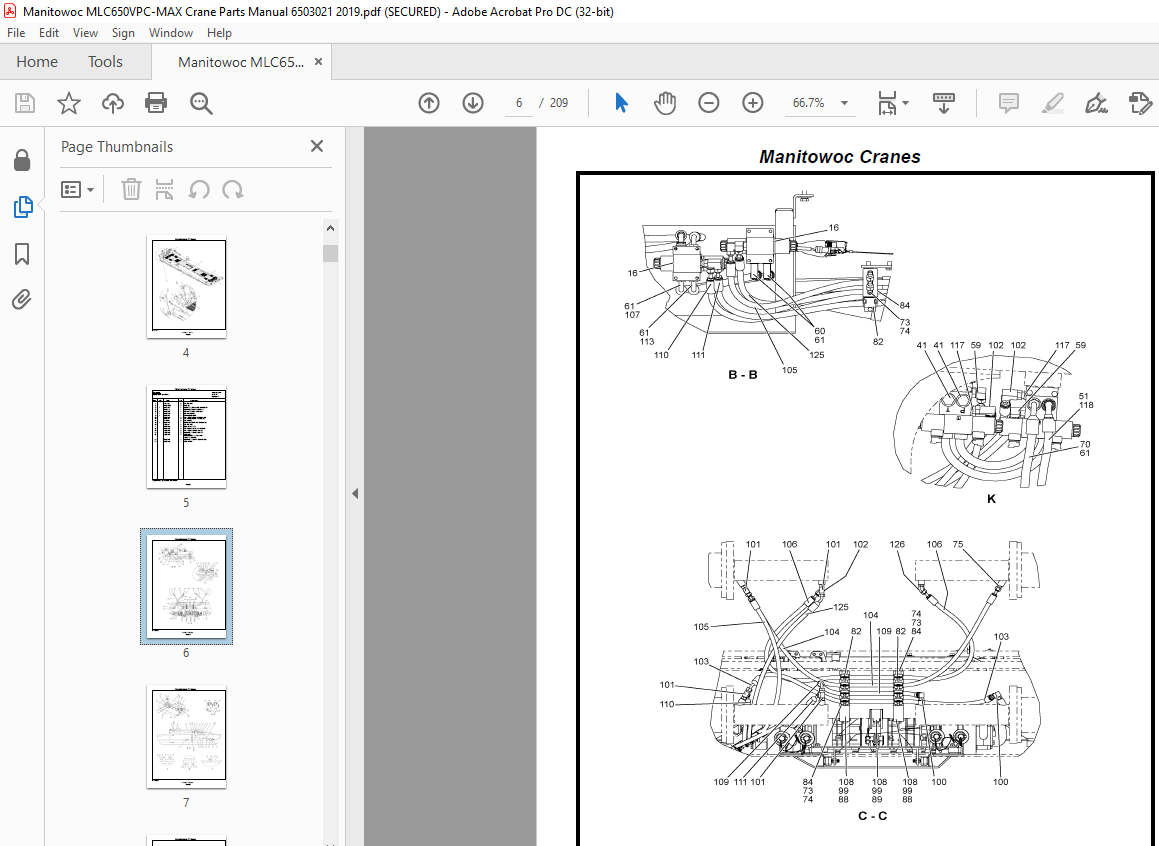This screenshot has width=1159, height=846.
Task: Click the Page Thumbnails panel title
Action: 117,146
